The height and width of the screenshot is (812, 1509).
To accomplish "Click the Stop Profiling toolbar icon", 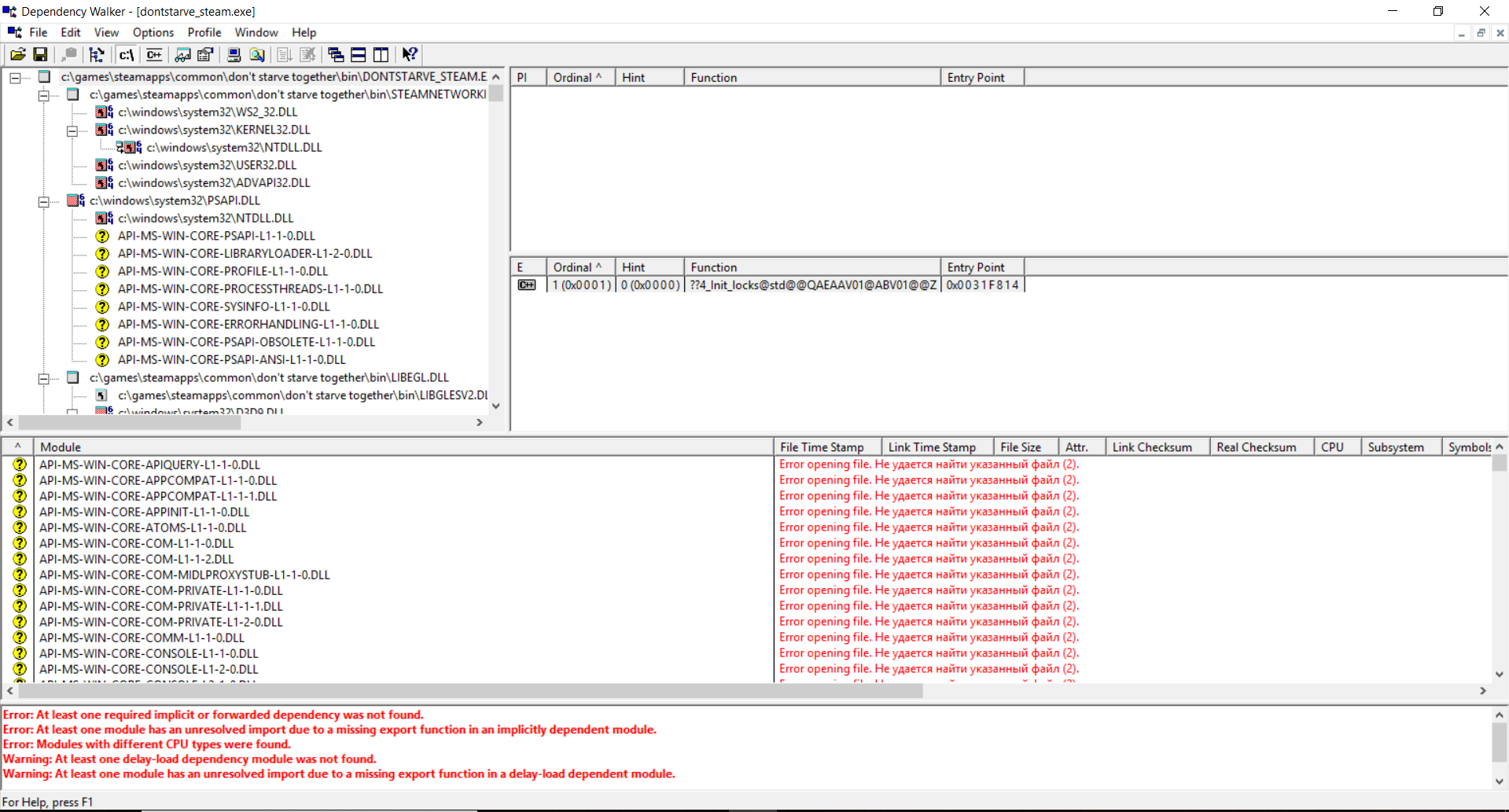I will click(307, 54).
